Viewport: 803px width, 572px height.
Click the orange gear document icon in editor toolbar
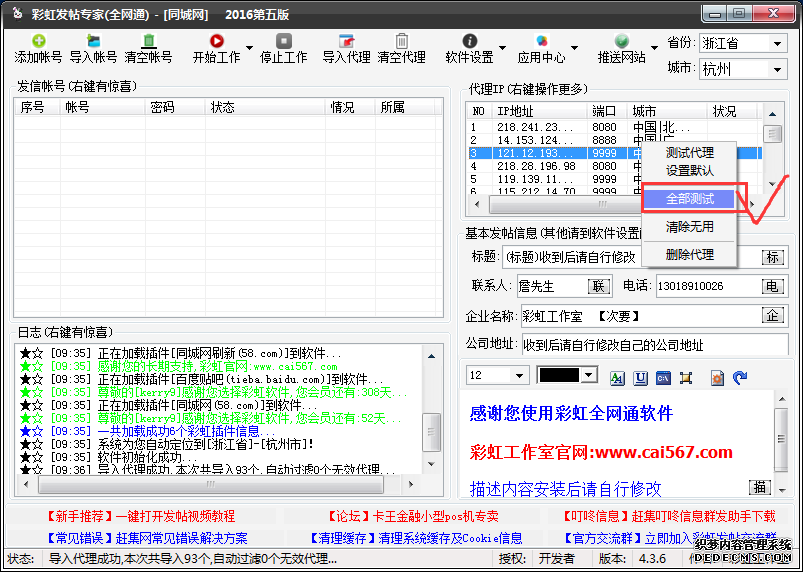pos(717,378)
